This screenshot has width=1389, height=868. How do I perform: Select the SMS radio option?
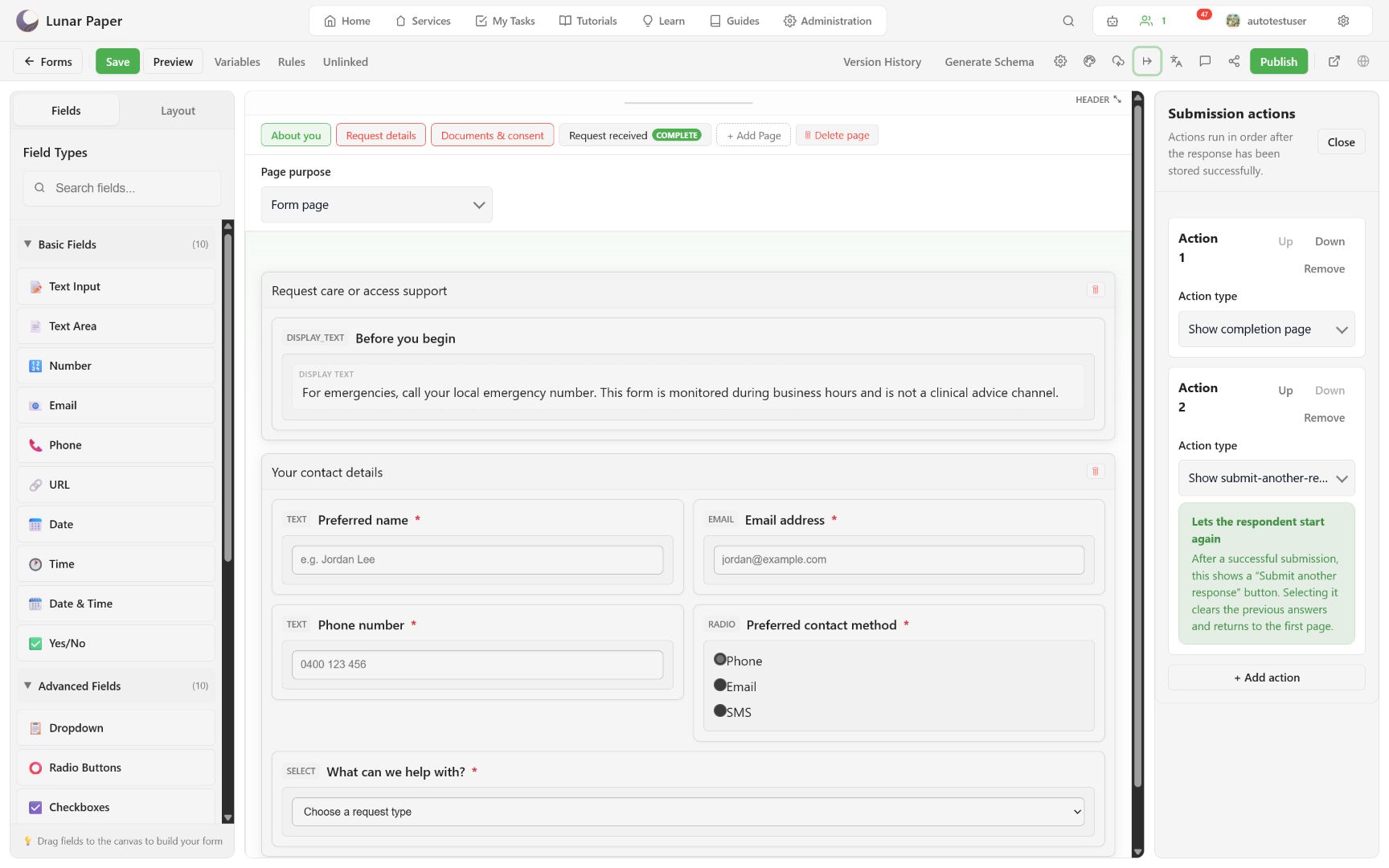pos(720,710)
